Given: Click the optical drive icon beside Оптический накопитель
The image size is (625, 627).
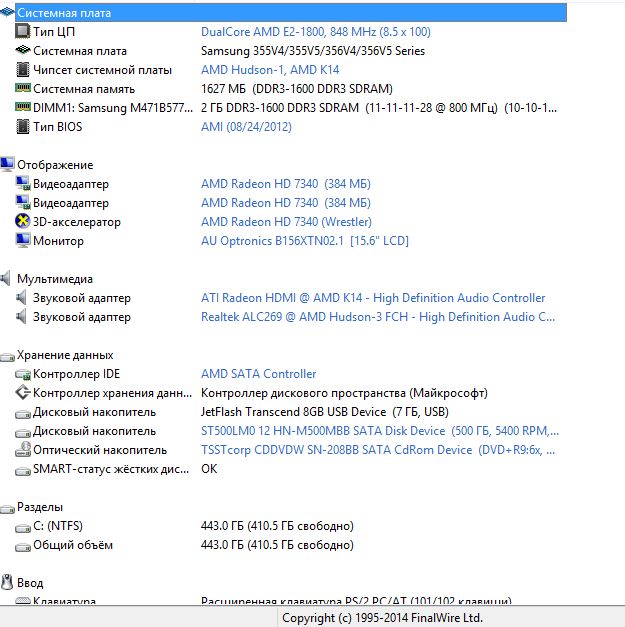Looking at the screenshot, I should [23, 449].
